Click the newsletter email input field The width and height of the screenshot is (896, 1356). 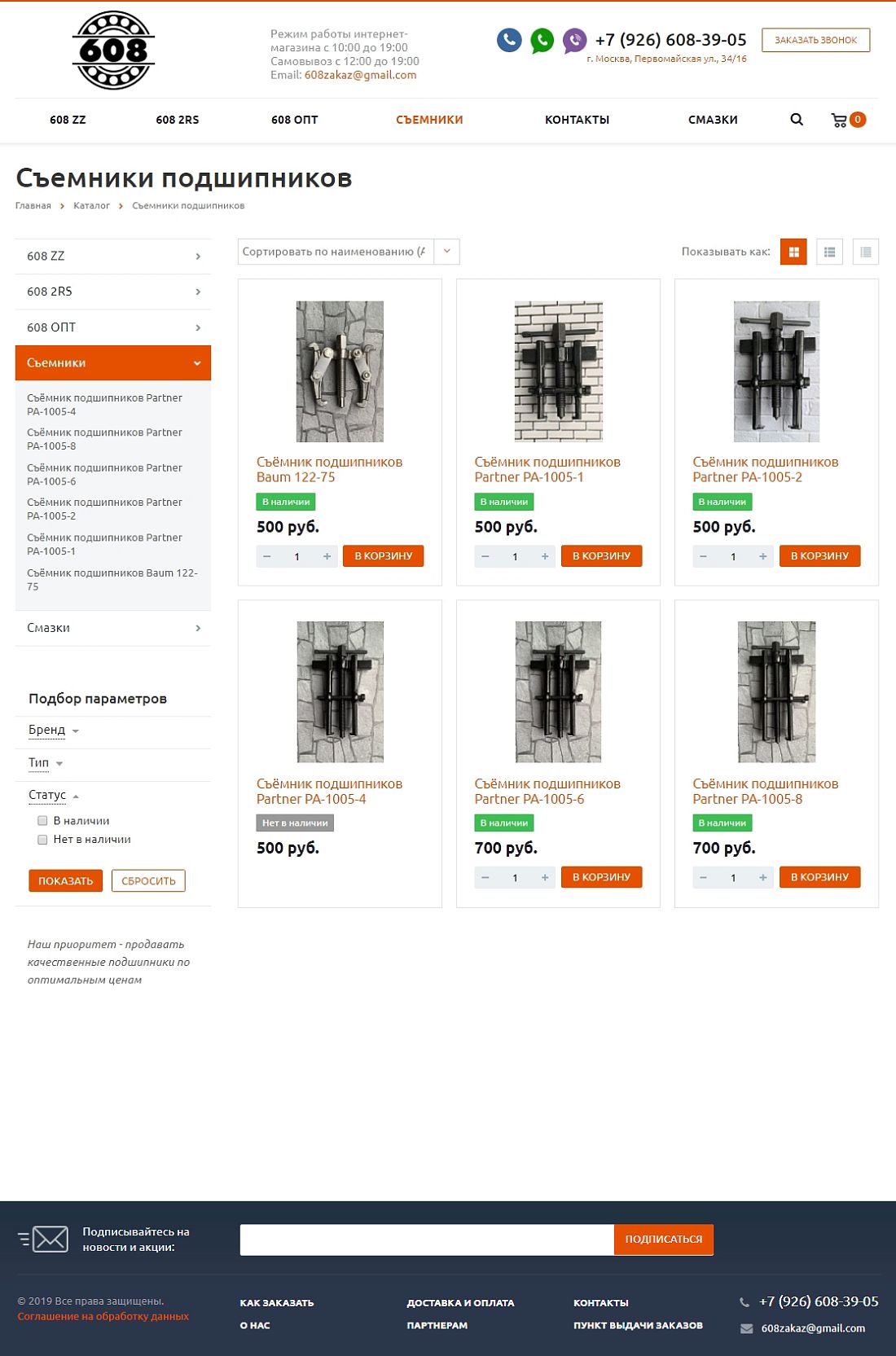(x=427, y=1240)
